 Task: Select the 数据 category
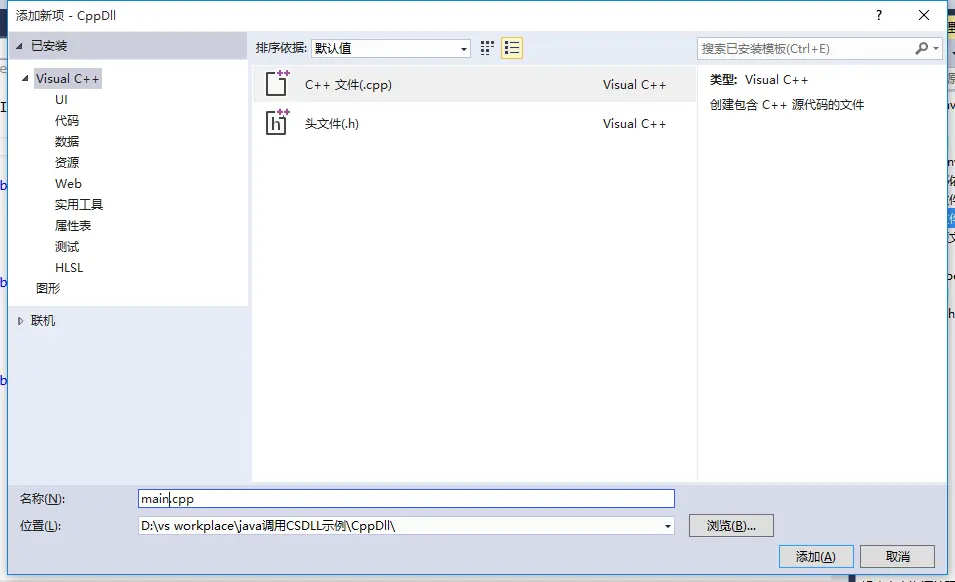click(66, 141)
